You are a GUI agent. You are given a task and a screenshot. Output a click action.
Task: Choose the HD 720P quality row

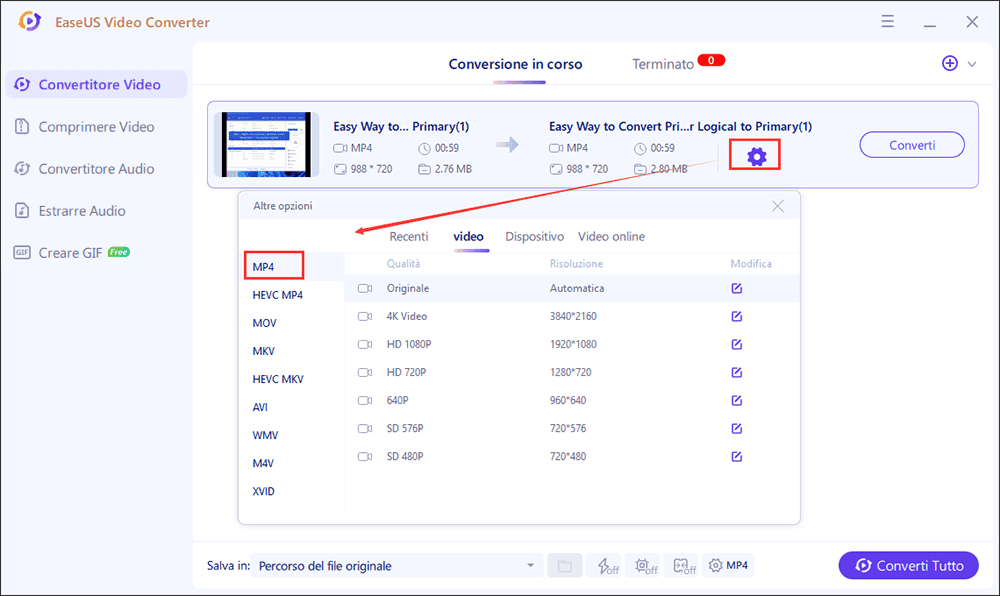tap(571, 372)
